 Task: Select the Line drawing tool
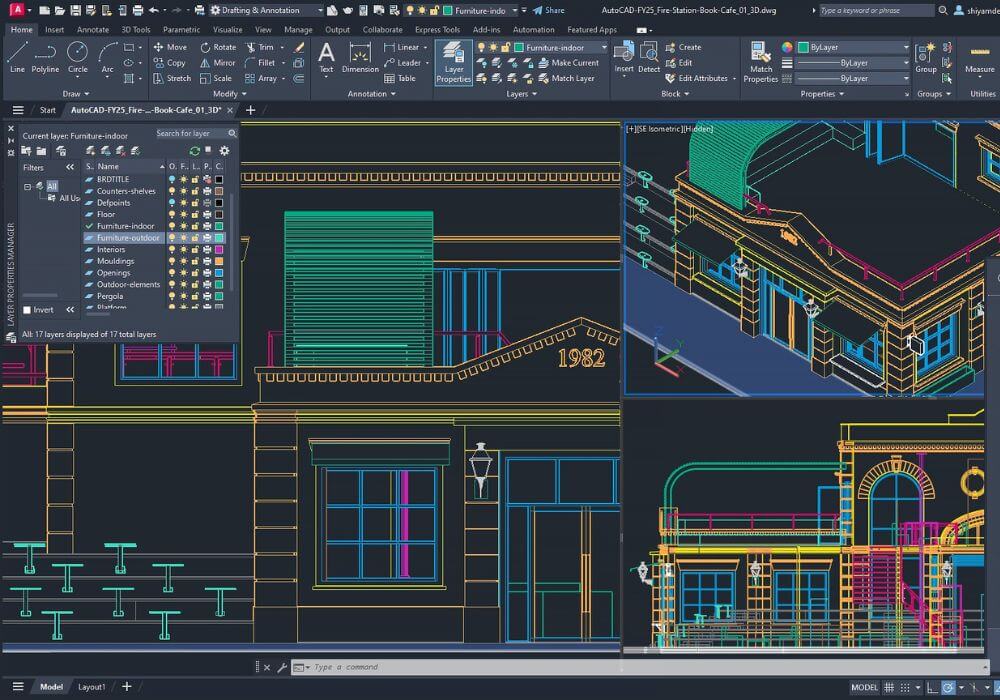[17, 57]
